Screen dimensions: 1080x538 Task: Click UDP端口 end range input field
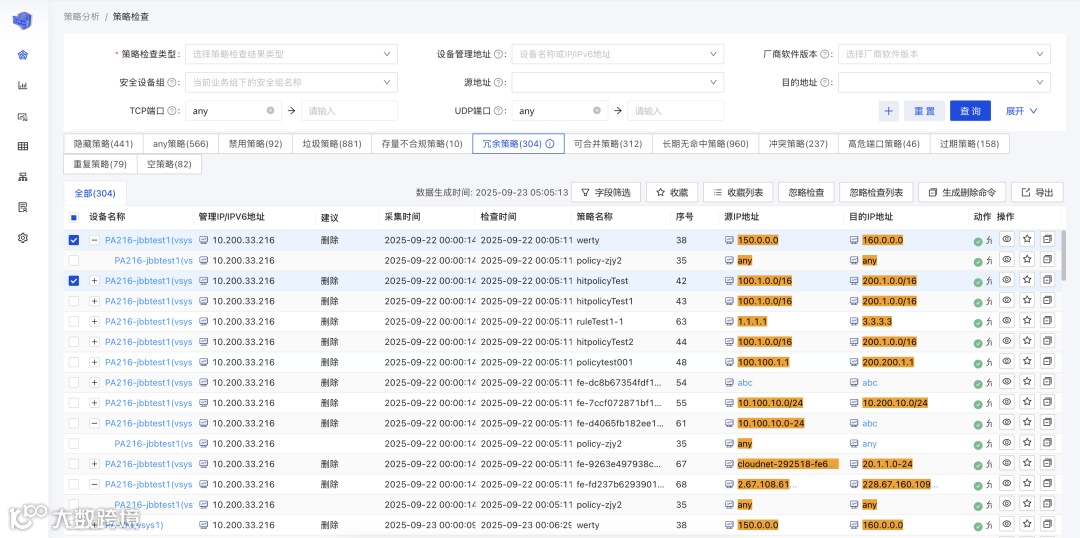(x=676, y=110)
